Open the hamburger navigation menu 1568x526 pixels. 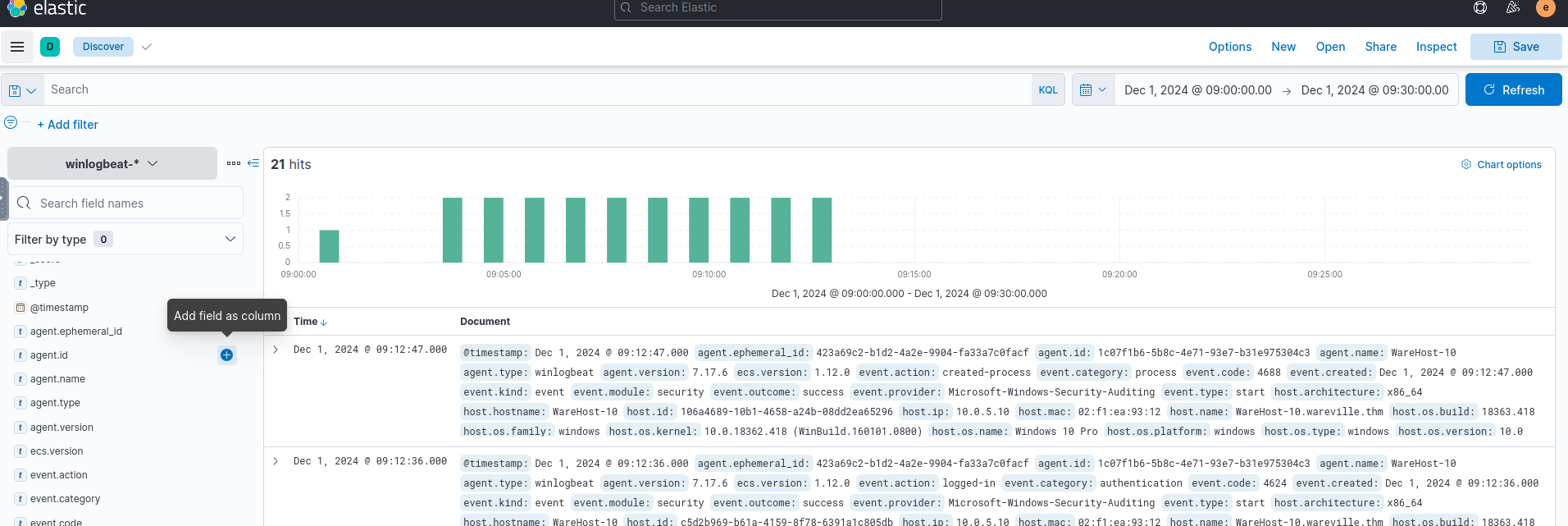[17, 47]
